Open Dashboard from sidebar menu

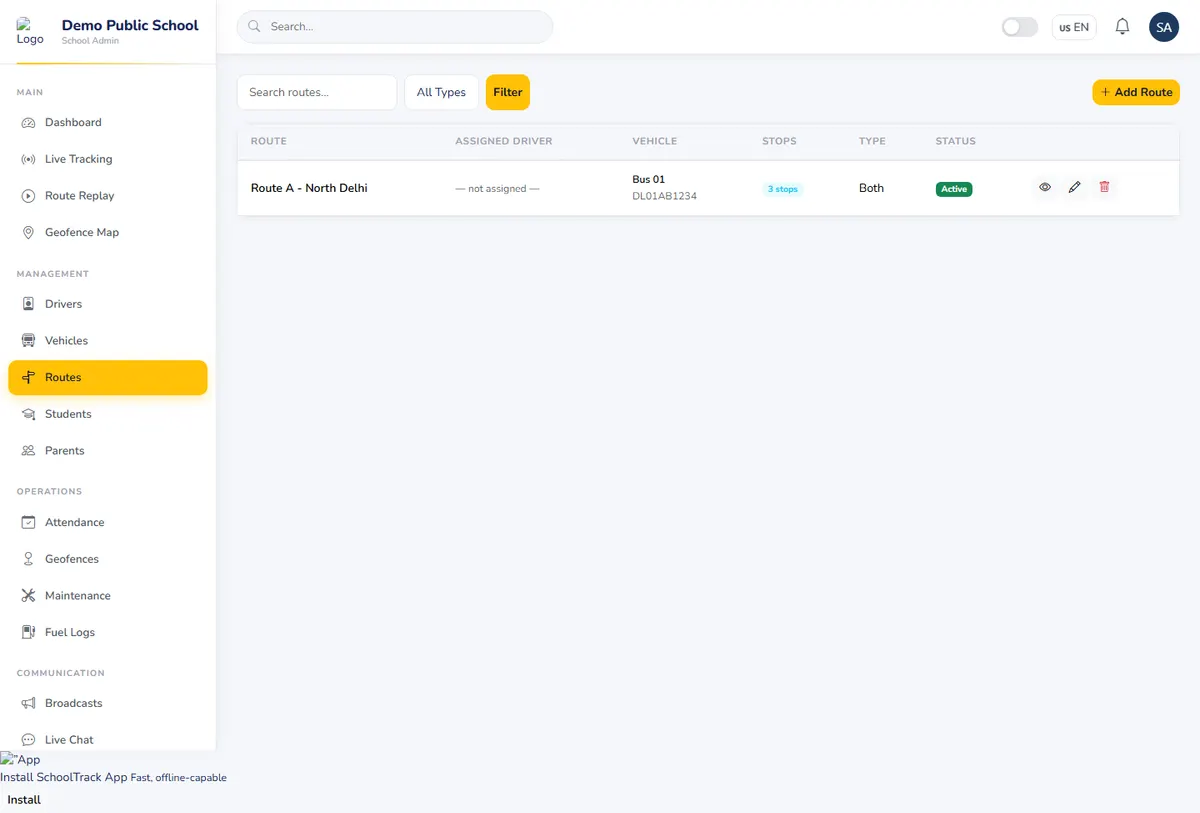point(108,123)
